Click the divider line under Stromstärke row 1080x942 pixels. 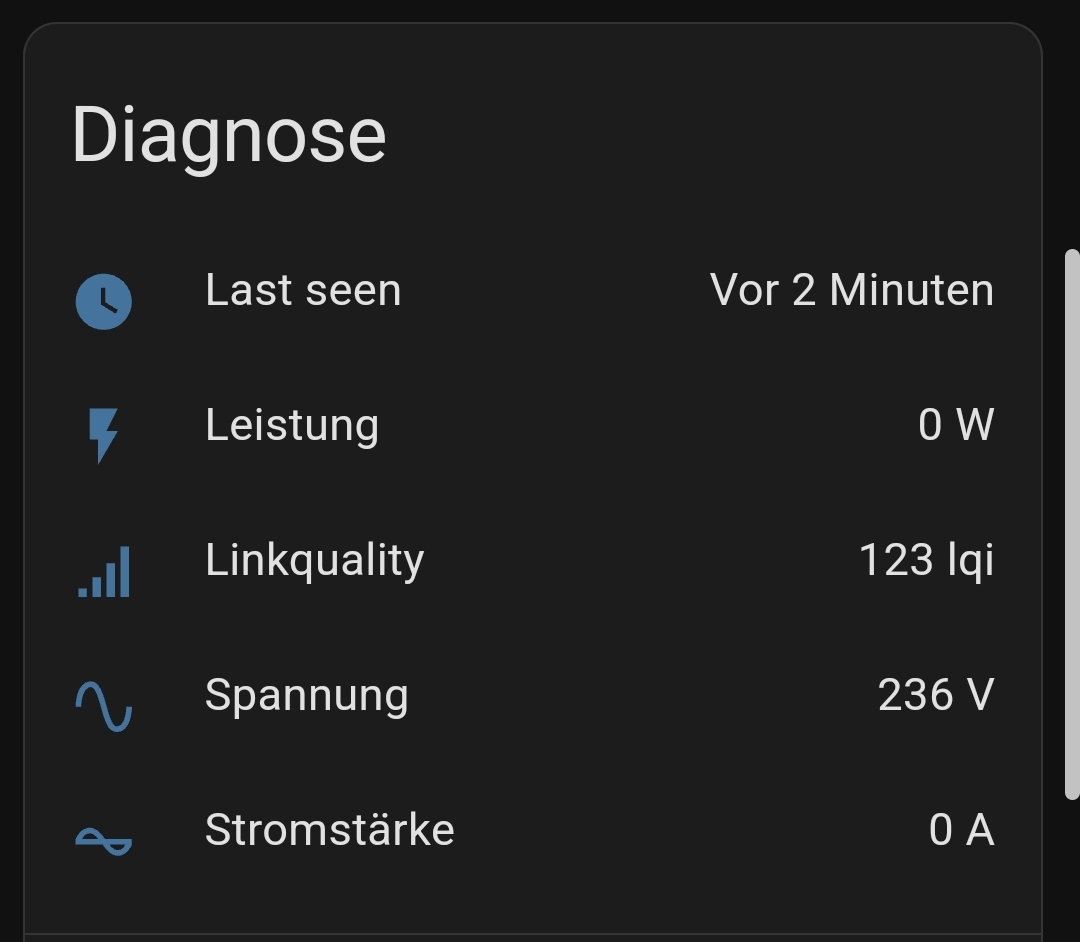point(533,934)
